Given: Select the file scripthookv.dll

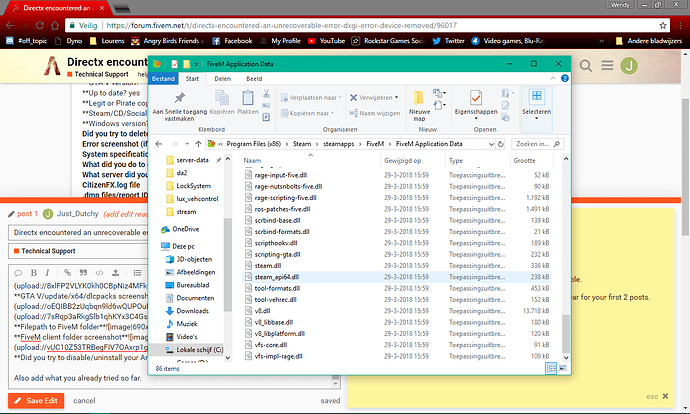Looking at the screenshot, I should [x=275, y=243].
